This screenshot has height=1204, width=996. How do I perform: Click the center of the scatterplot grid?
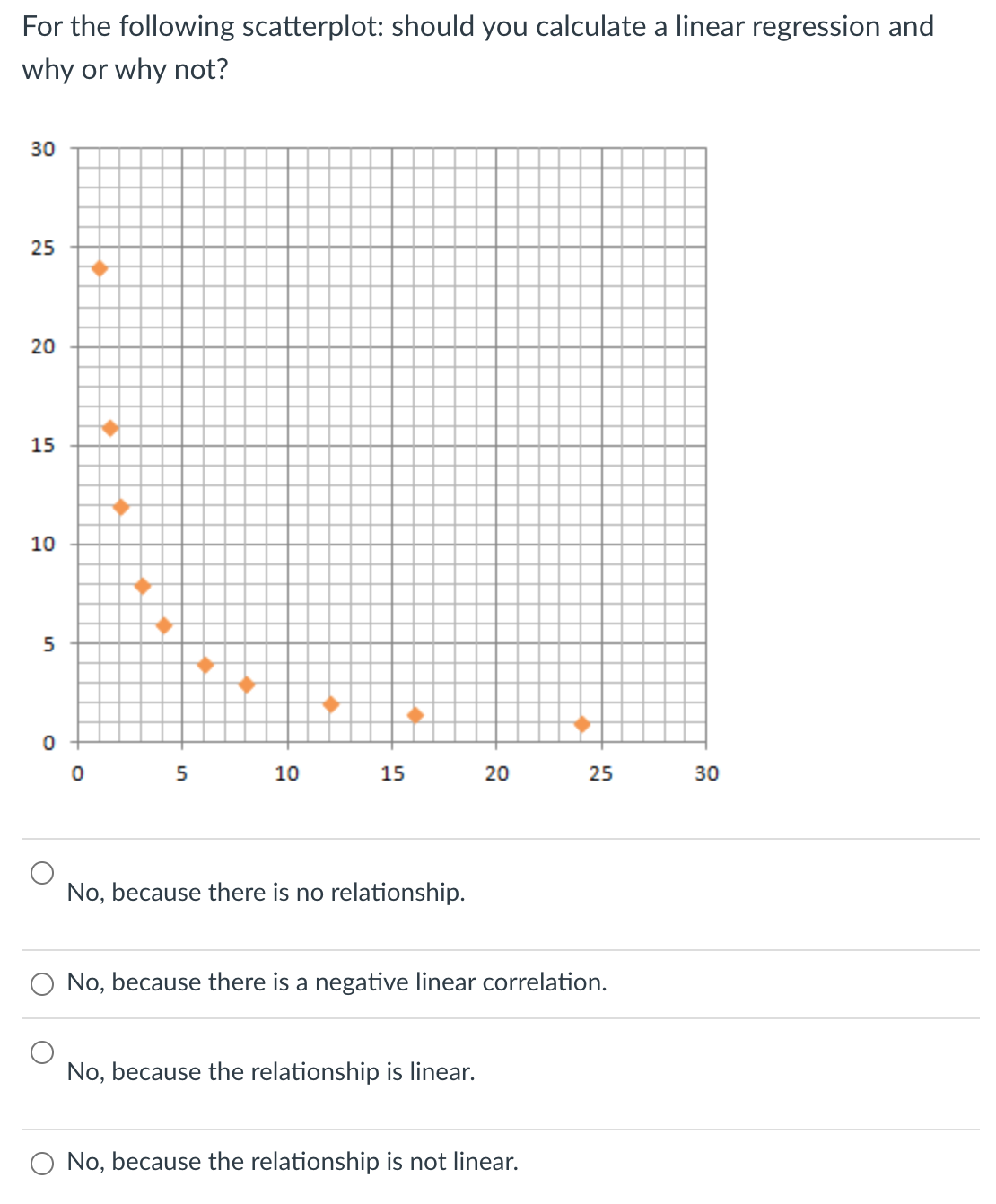[393, 446]
